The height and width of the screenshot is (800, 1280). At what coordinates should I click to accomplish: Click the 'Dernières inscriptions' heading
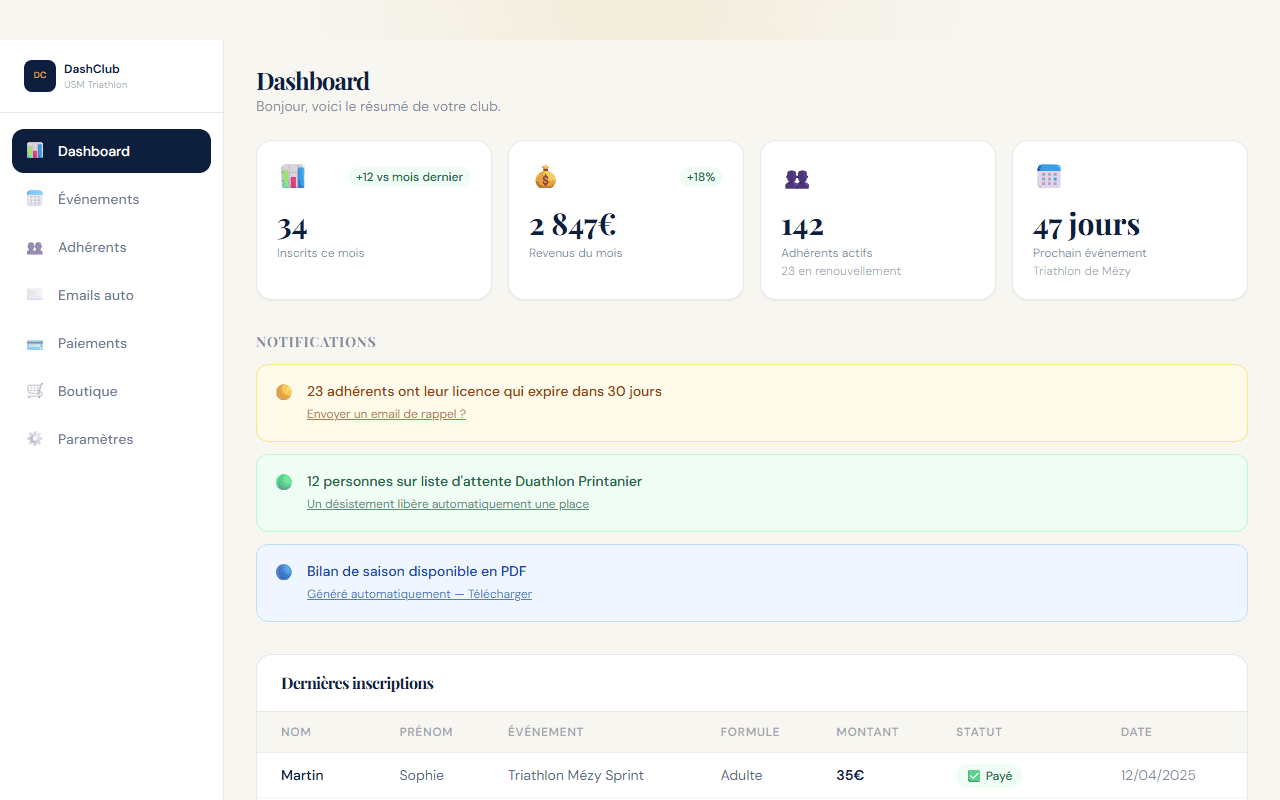[x=358, y=684]
